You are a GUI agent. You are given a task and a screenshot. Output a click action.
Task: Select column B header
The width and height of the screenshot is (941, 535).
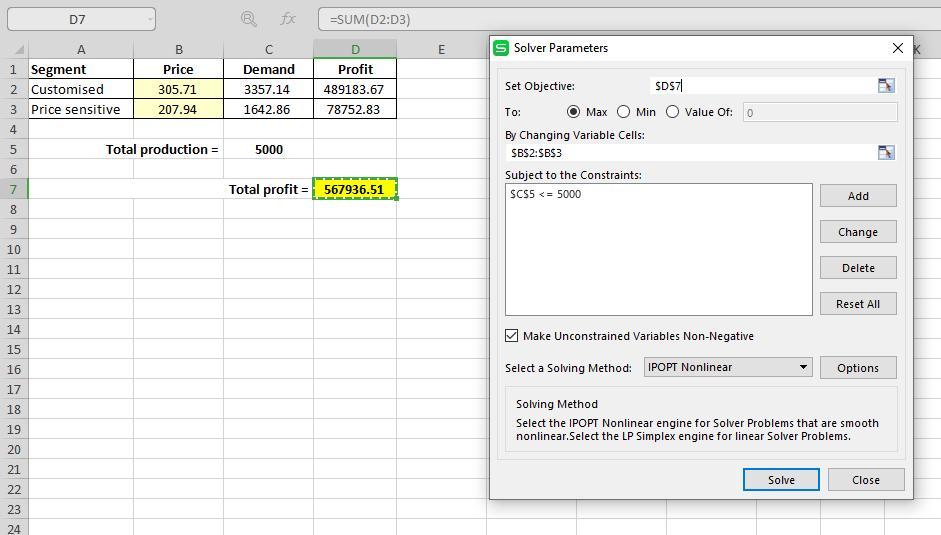pyautogui.click(x=178, y=49)
